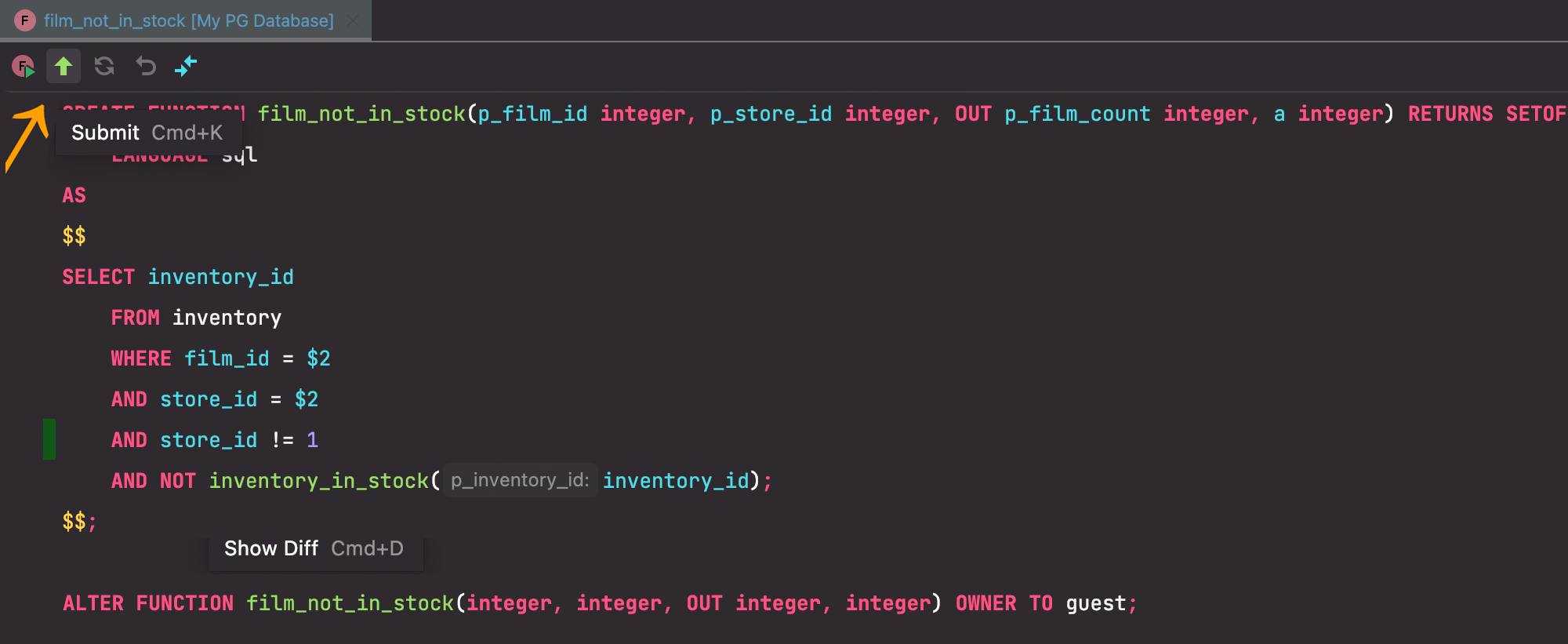Run the function using the play icon
The image size is (1568, 644).
[24, 67]
